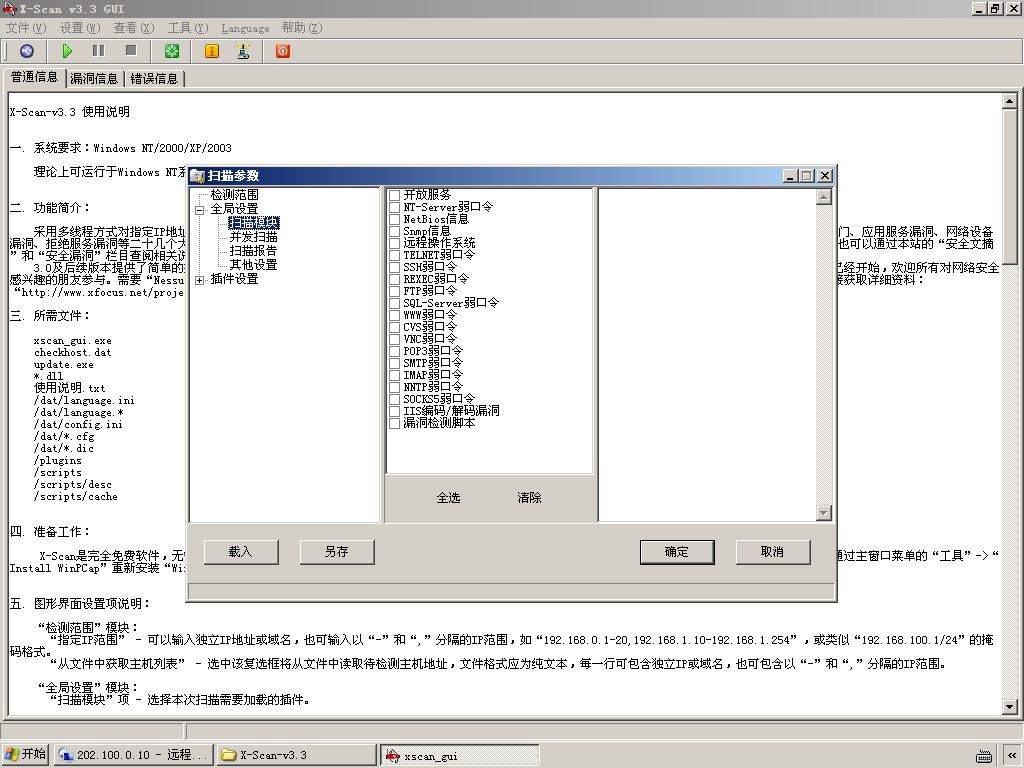This screenshot has height=768, width=1024.
Task: Select 扫描报告 in the settings tree
Action: coord(253,251)
